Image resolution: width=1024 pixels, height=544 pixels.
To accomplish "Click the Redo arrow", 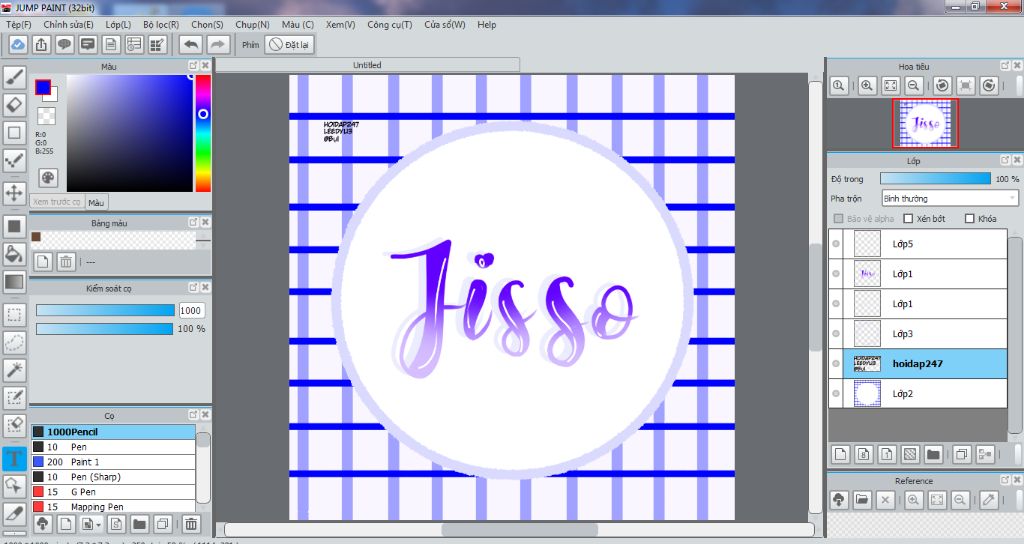I will pos(218,44).
